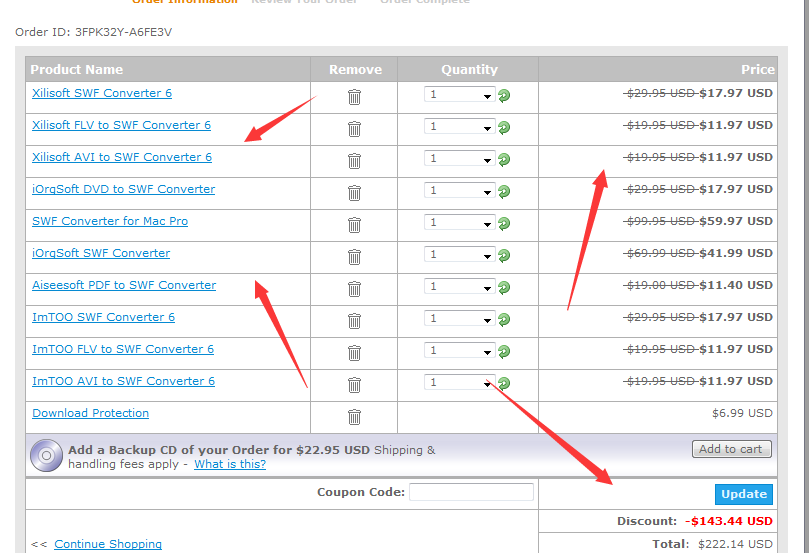Click the Quantity column header
This screenshot has height=553, width=809.
470,69
